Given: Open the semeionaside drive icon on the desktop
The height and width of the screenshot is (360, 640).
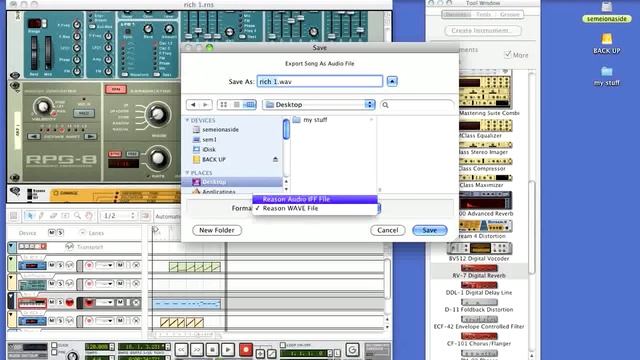Looking at the screenshot, I should pyautogui.click(x=607, y=12).
